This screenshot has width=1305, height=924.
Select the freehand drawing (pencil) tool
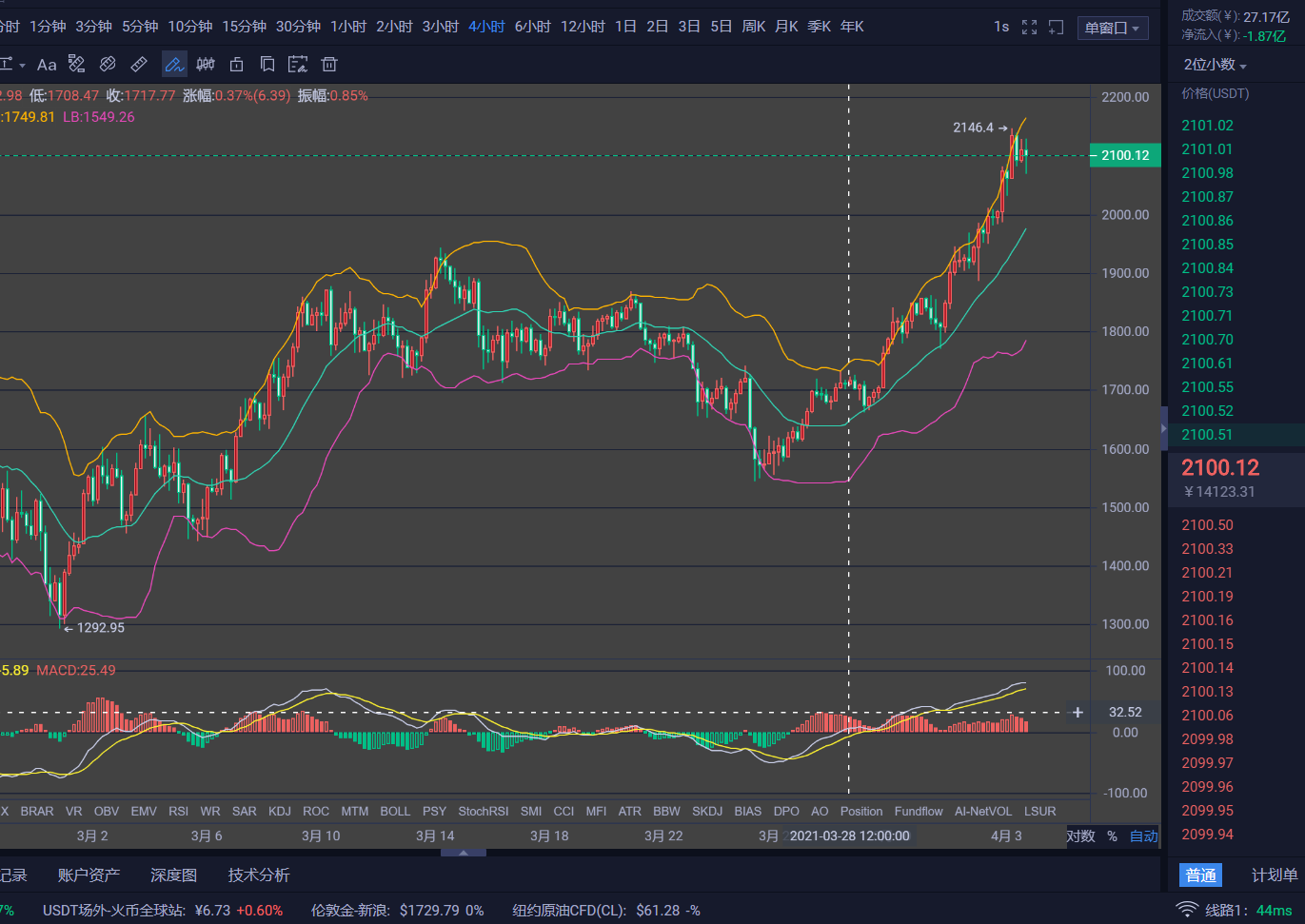pyautogui.click(x=172, y=64)
